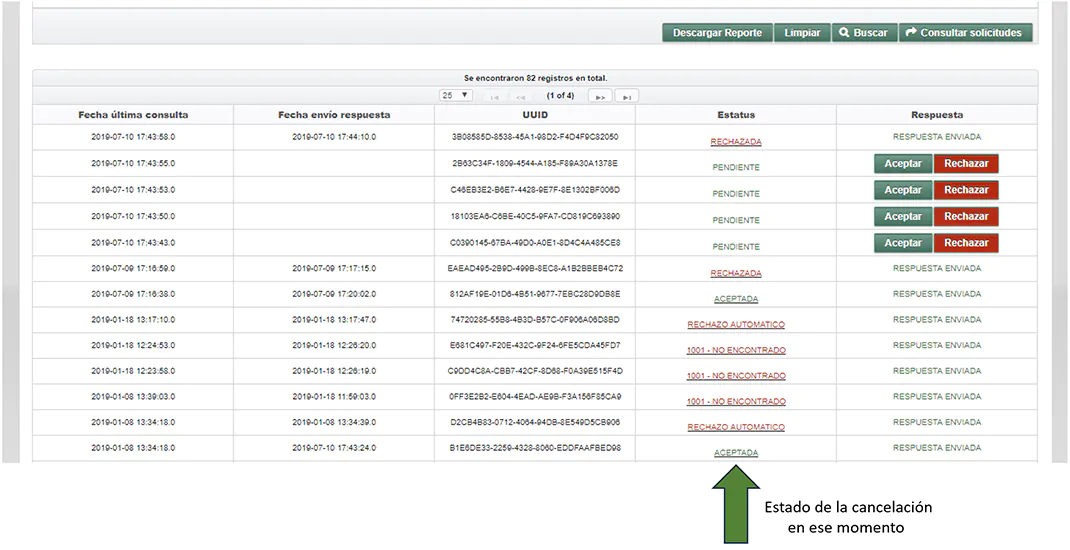Click the Buscar button with magnifier icon

tap(863, 33)
